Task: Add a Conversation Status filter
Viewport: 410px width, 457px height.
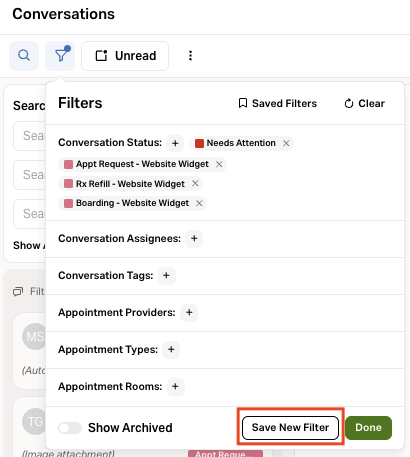Action: (175, 143)
